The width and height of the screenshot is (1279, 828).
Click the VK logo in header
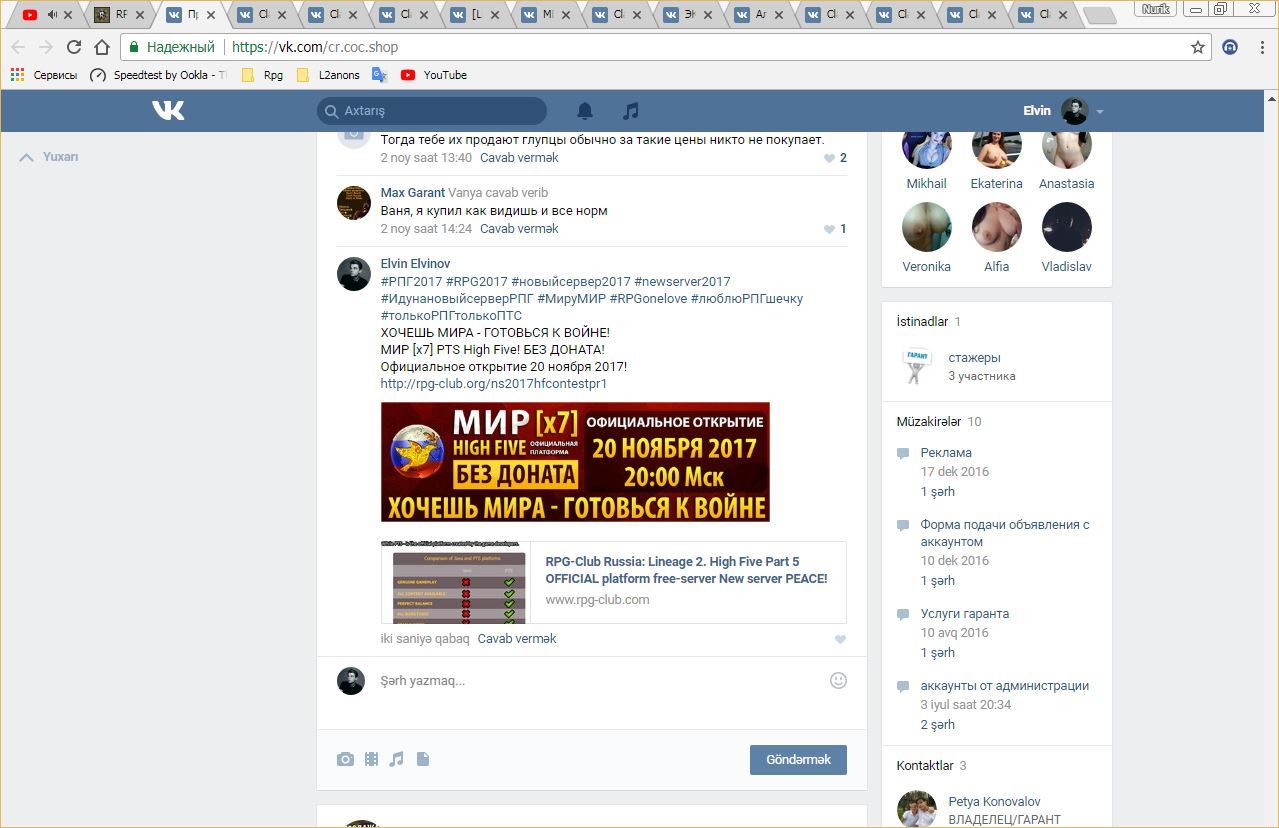click(x=168, y=110)
